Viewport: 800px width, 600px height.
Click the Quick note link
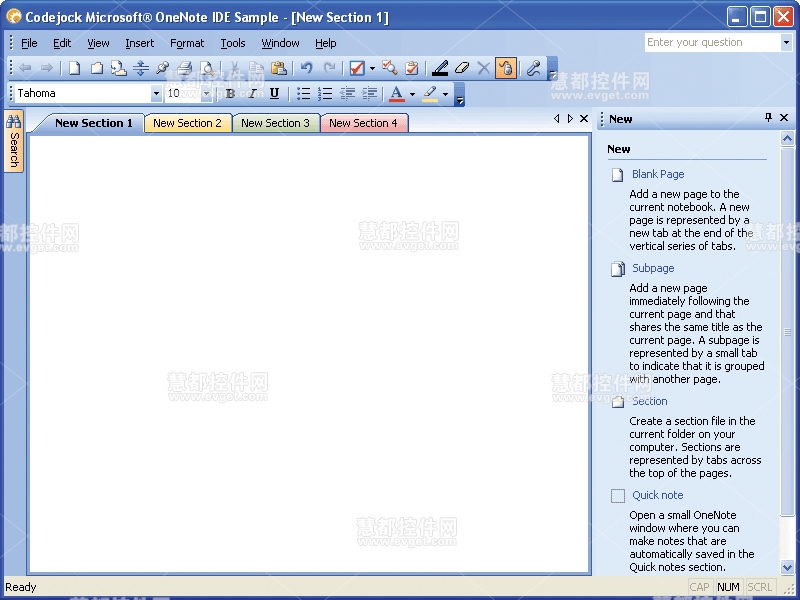point(658,495)
